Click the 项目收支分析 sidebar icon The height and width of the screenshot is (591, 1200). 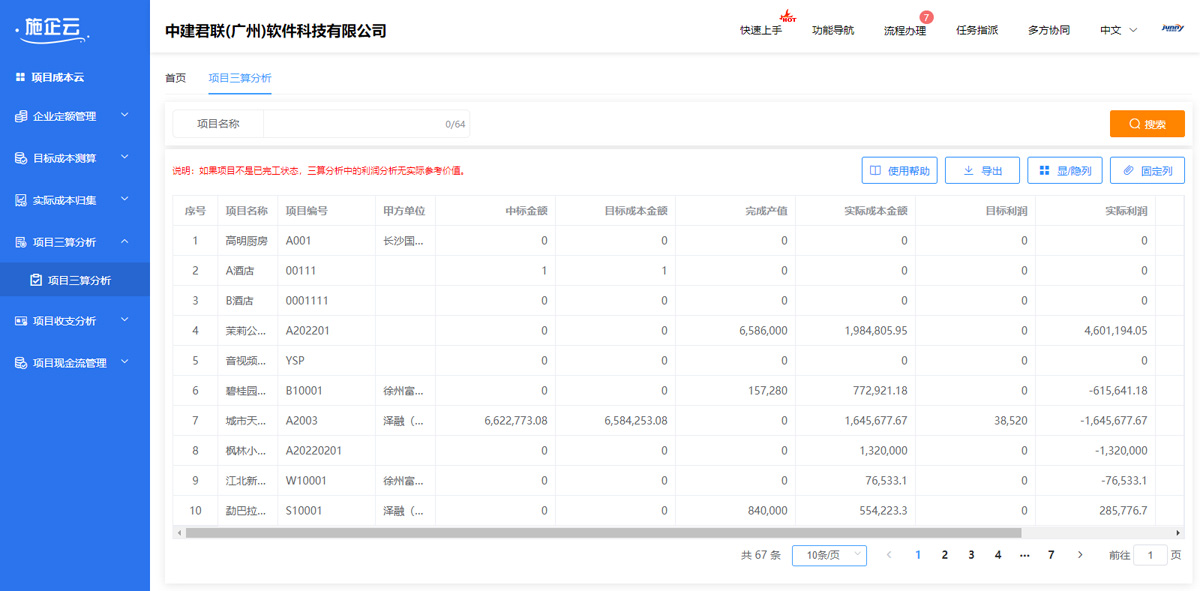coord(21,321)
